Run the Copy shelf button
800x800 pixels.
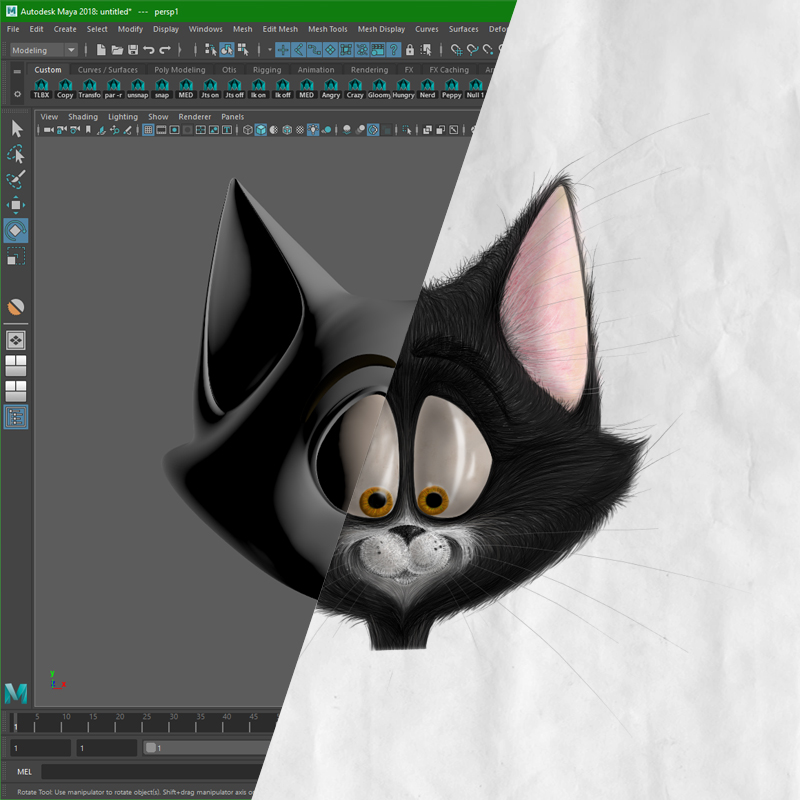pos(65,89)
